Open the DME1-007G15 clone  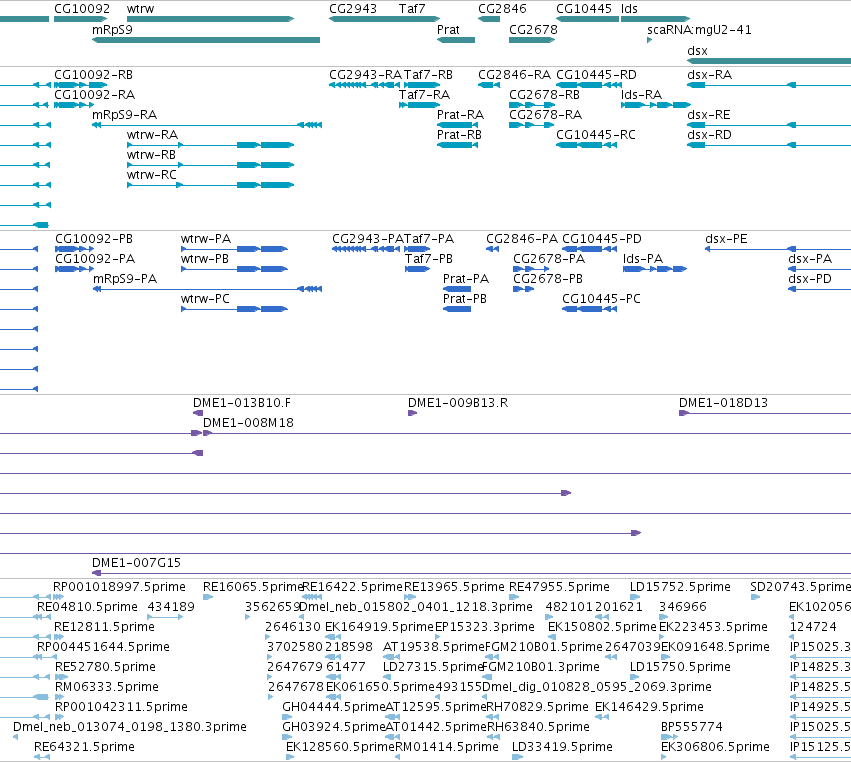471,573
